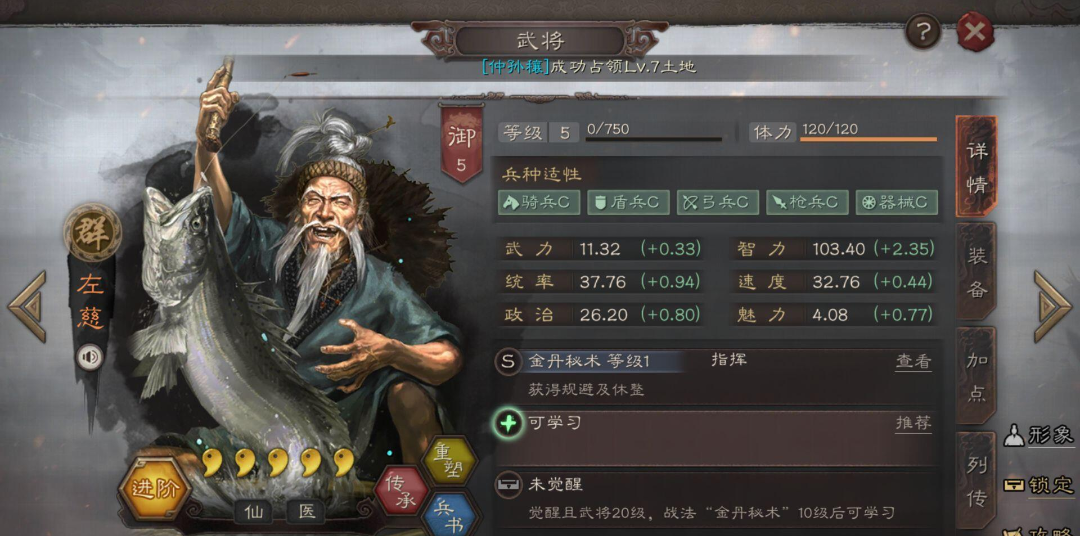Viewport: 1080px width, 536px height.
Task: Select the 骑兵C cavalry aptitude badge
Action: (538, 203)
